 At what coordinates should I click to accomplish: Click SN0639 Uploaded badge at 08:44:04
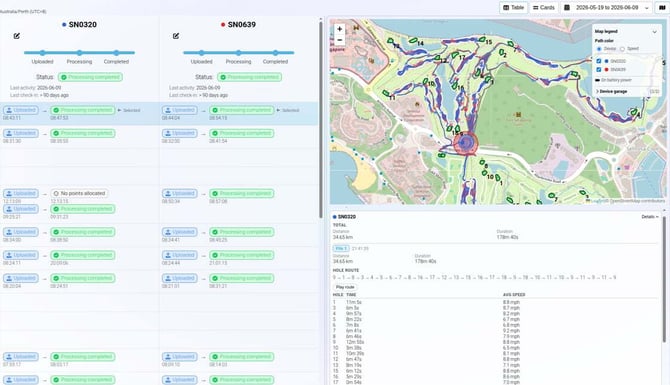pyautogui.click(x=180, y=110)
